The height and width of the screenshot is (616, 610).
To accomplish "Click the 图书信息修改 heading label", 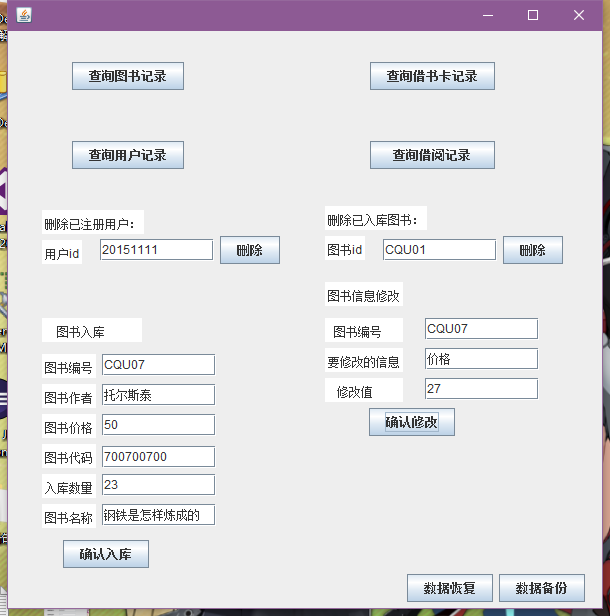I will click(x=364, y=294).
